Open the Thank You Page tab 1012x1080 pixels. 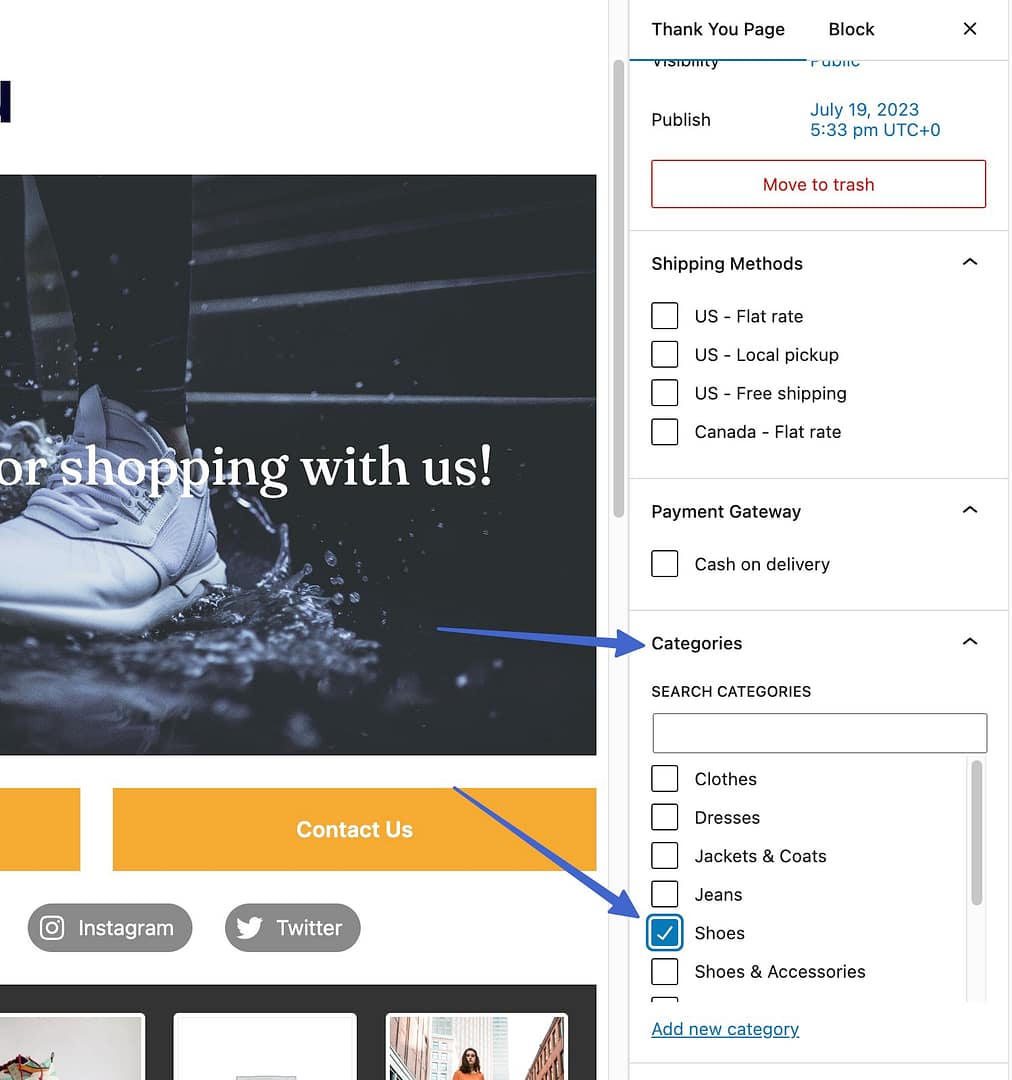click(718, 30)
